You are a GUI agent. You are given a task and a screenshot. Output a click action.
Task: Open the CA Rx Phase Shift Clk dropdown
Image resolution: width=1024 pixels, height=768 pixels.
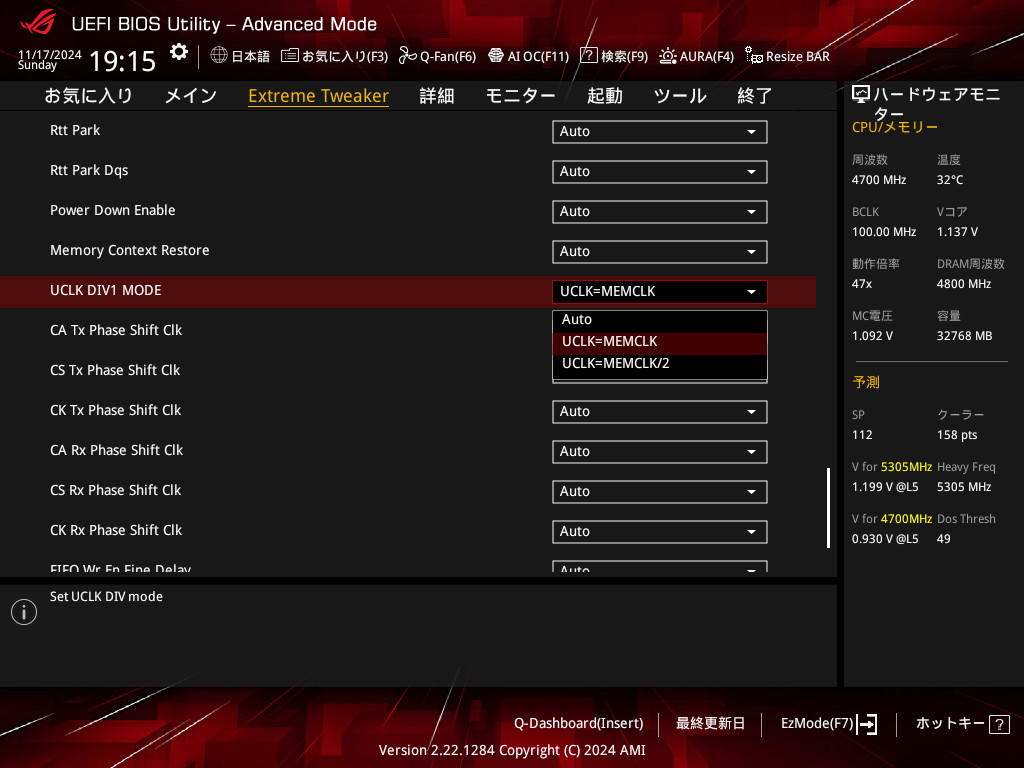660,451
